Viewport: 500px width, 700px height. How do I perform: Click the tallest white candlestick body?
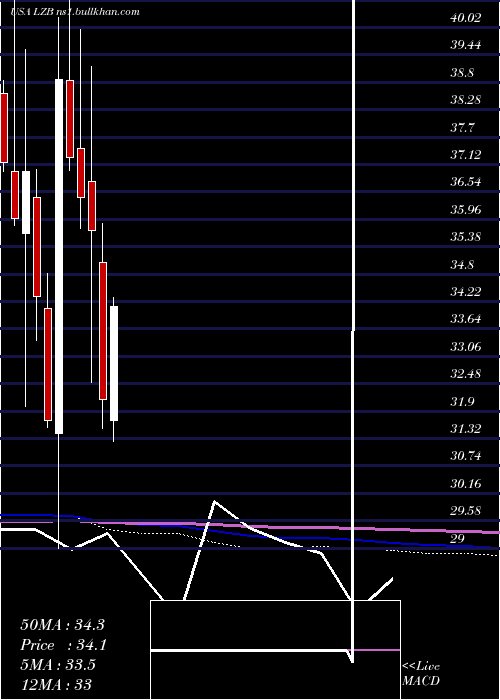(59, 256)
